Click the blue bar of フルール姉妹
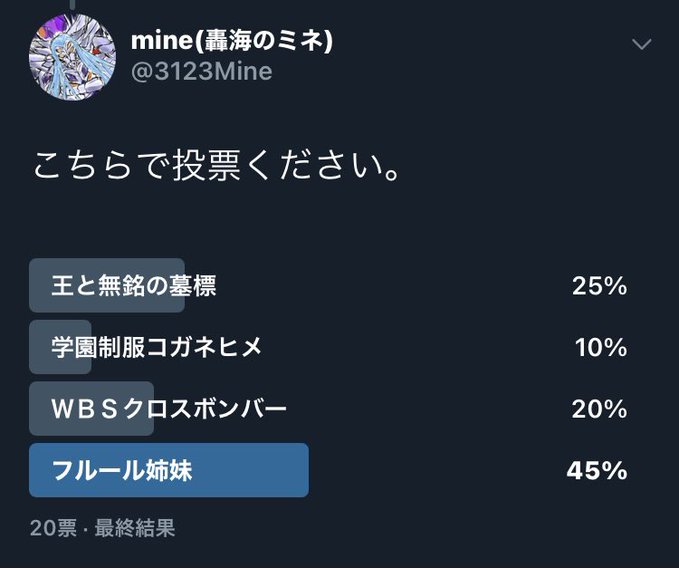 (x=169, y=470)
